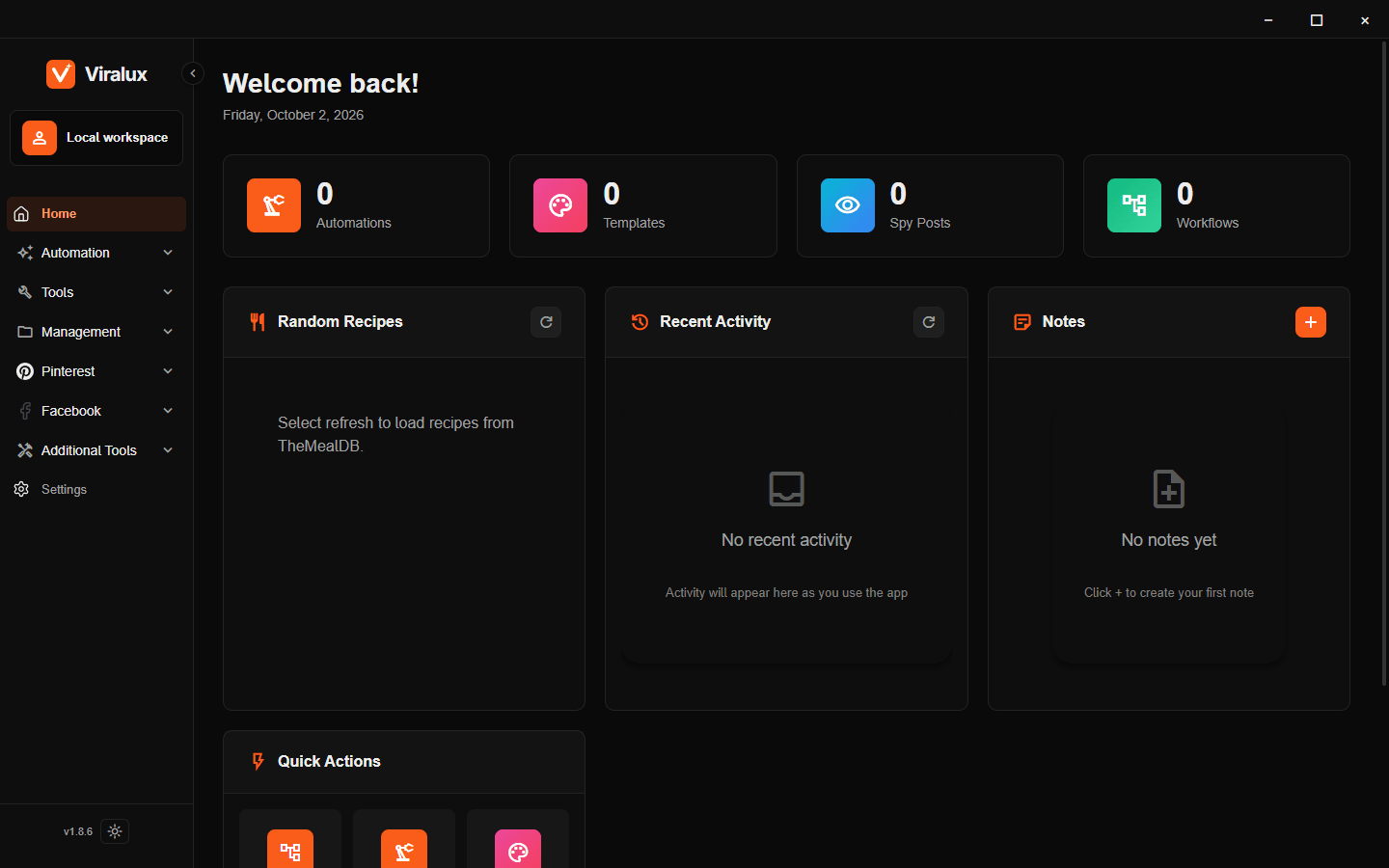This screenshot has height=868, width=1389.
Task: Toggle the light/dark theme button
Action: [115, 831]
